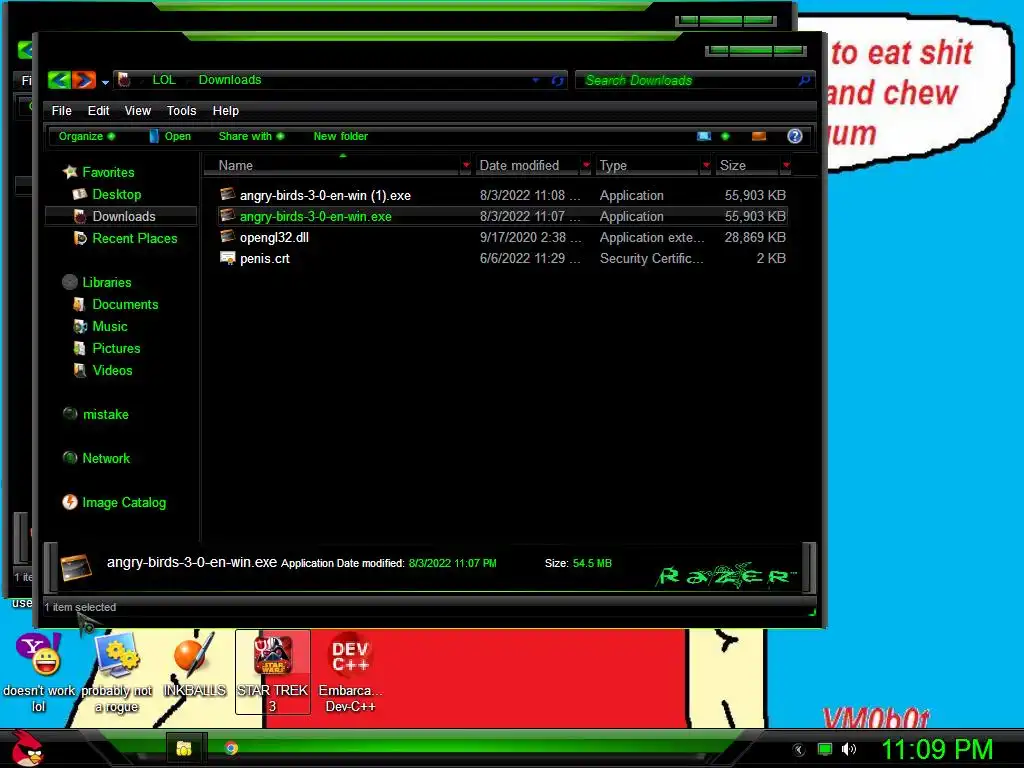The width and height of the screenshot is (1024, 768).
Task: Open the Edit menu
Action: 99,110
